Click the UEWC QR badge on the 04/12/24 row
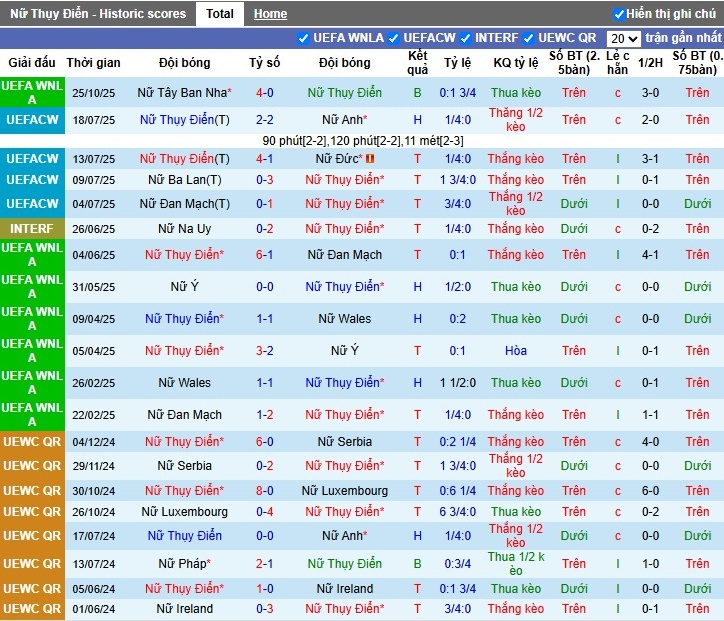 coord(32,442)
